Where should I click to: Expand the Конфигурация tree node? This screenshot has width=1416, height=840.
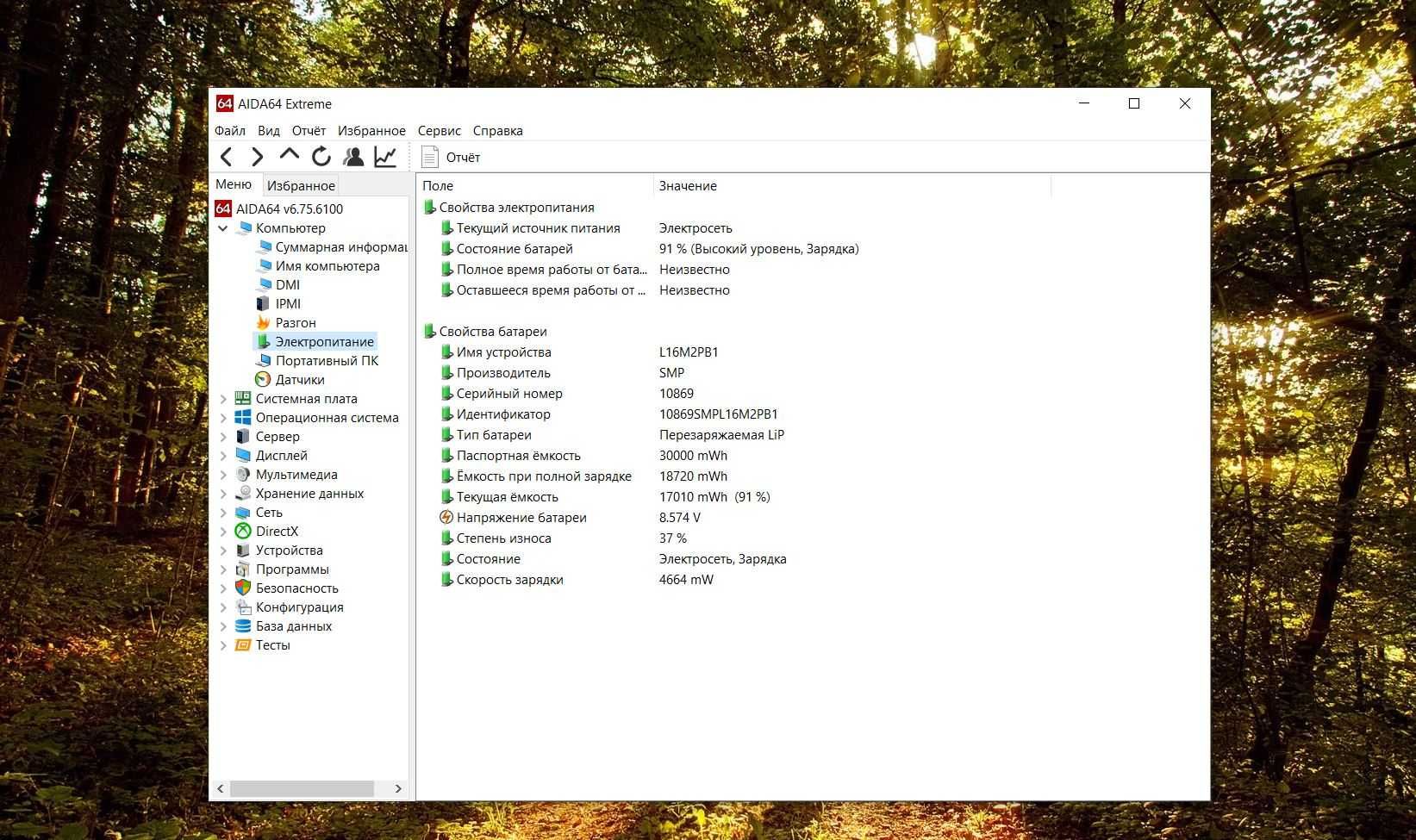coord(223,607)
